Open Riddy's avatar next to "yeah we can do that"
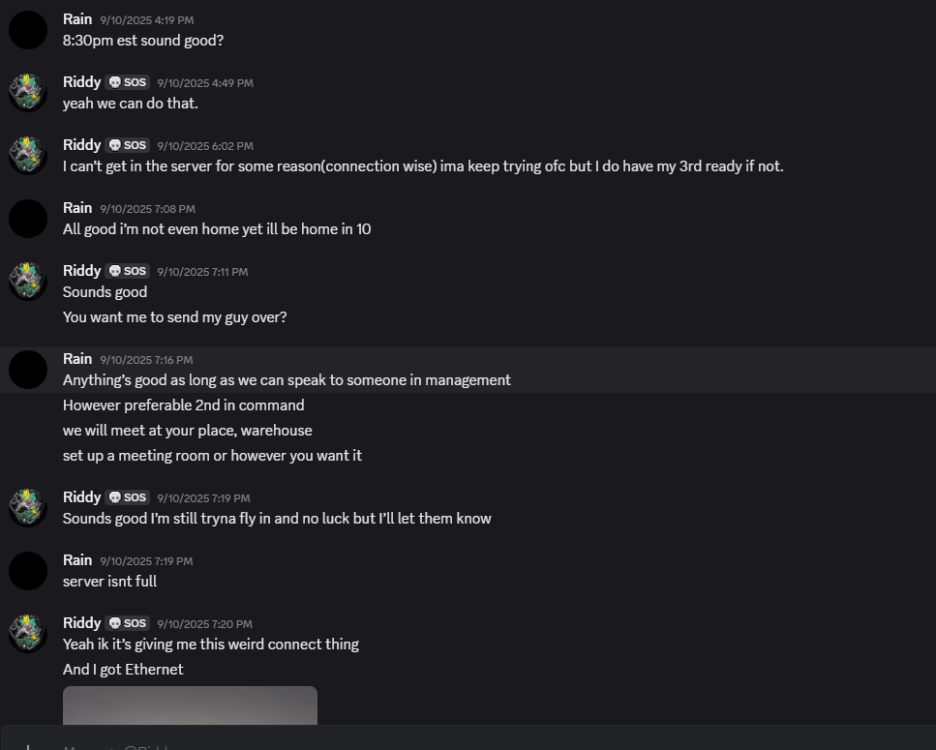The width and height of the screenshot is (936, 750). coord(28,92)
